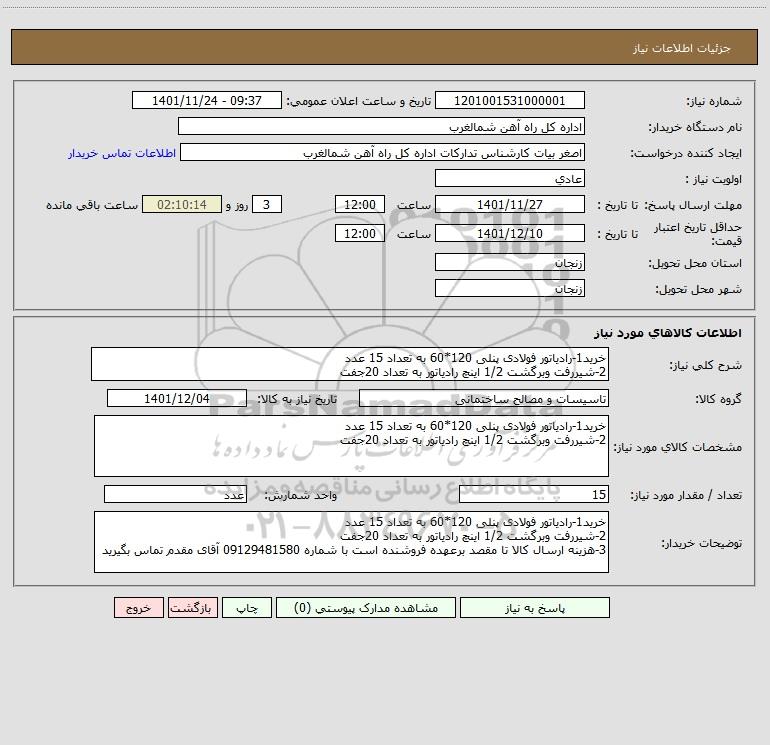This screenshot has width=770, height=745.
Task: Click the شرح کلی نیاز label
Action: (706, 365)
